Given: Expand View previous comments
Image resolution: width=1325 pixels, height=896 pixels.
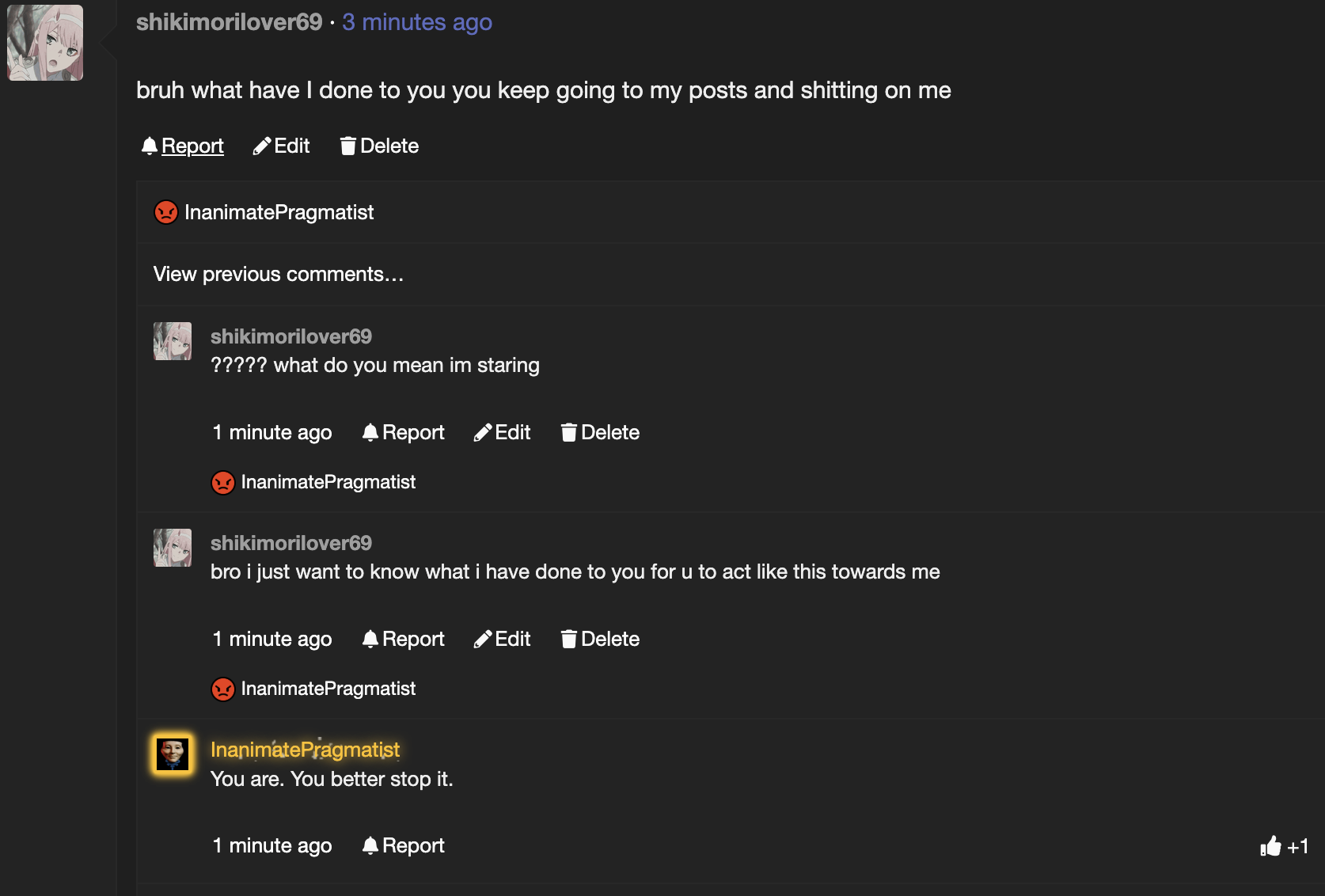Looking at the screenshot, I should click(x=279, y=274).
